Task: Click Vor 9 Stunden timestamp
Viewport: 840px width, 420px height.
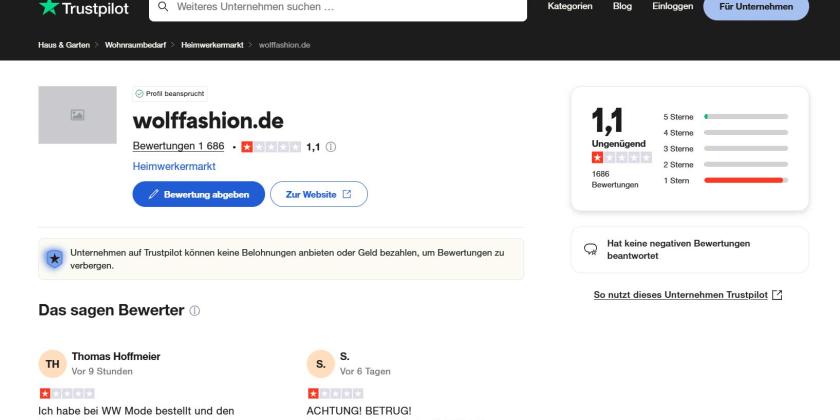Action: coord(102,371)
